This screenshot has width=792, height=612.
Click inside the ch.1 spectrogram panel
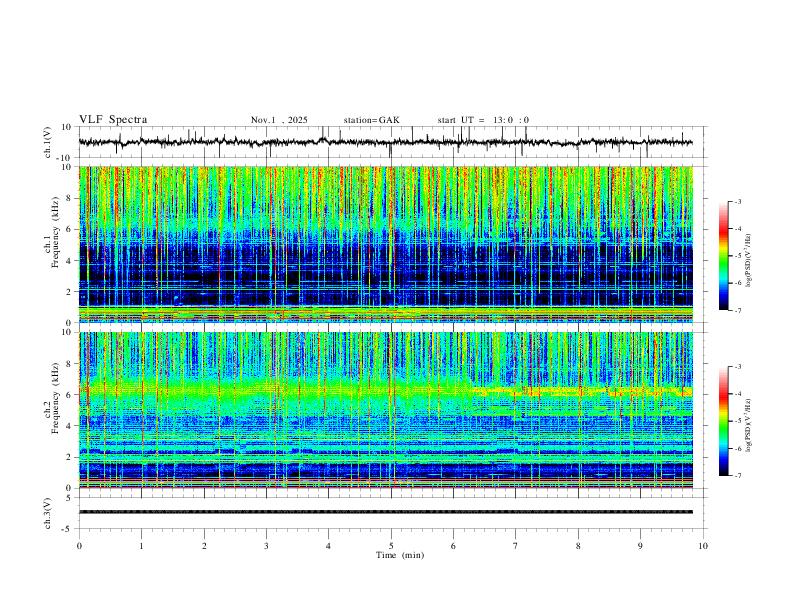pyautogui.click(x=385, y=244)
